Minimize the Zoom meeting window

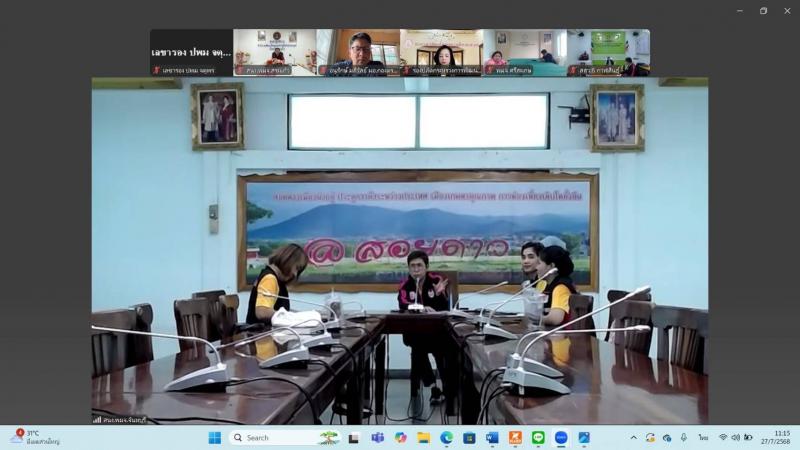740,11
